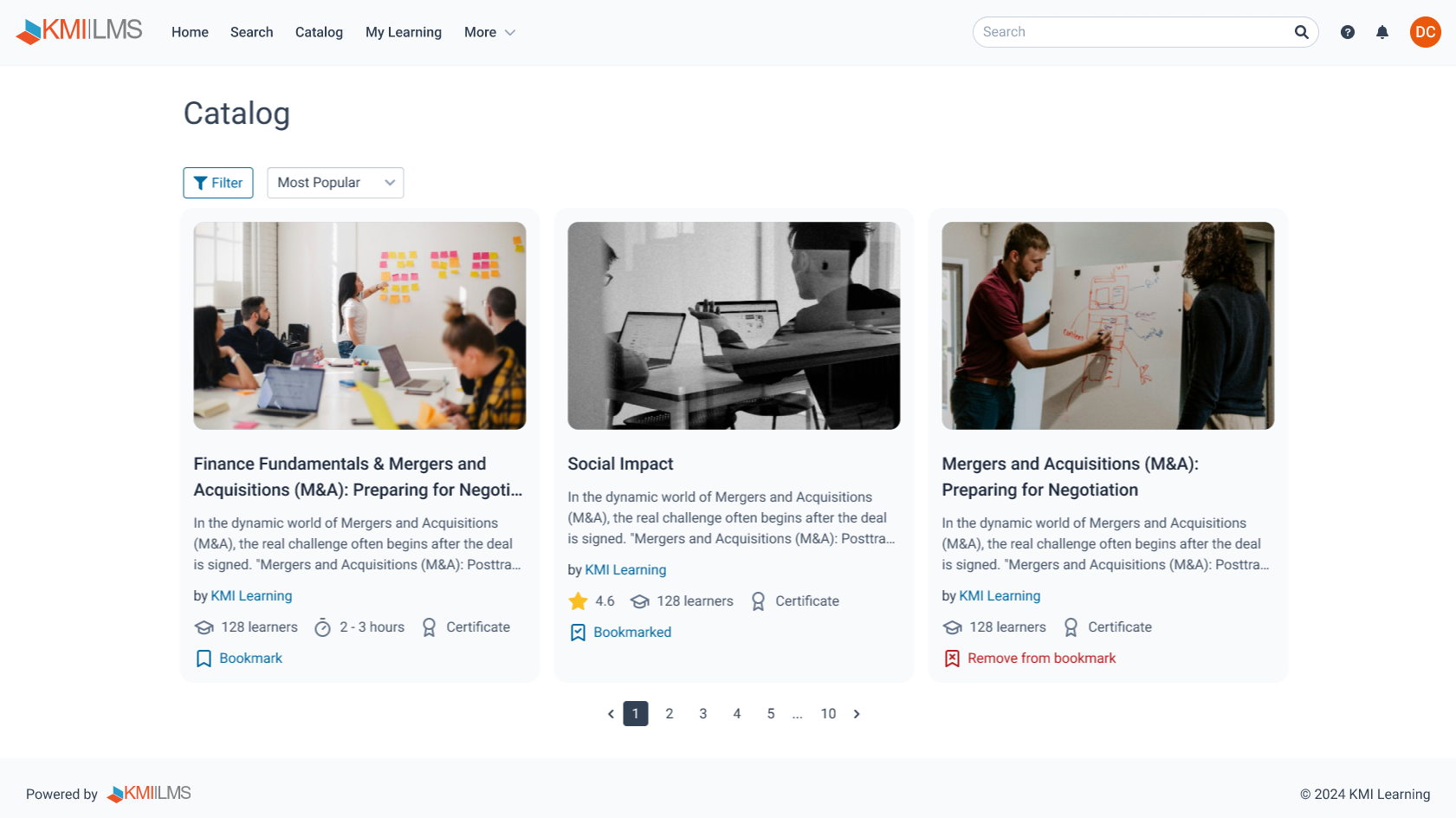Go to next page arrow in pagination
Screen dimensions: 1456x818
857,714
